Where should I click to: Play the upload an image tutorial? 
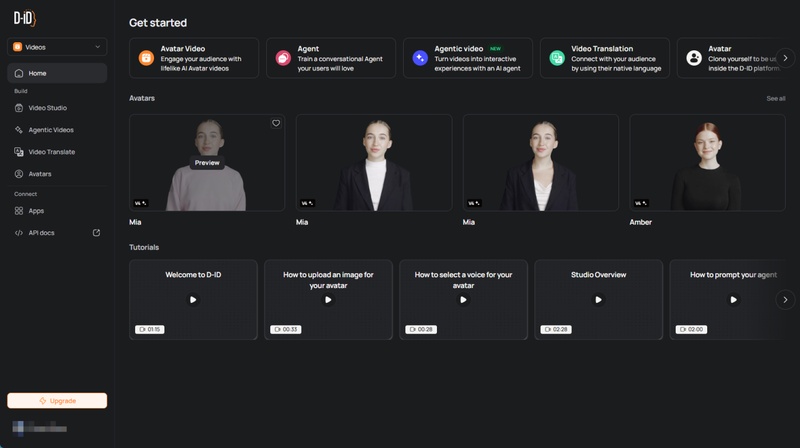point(328,300)
